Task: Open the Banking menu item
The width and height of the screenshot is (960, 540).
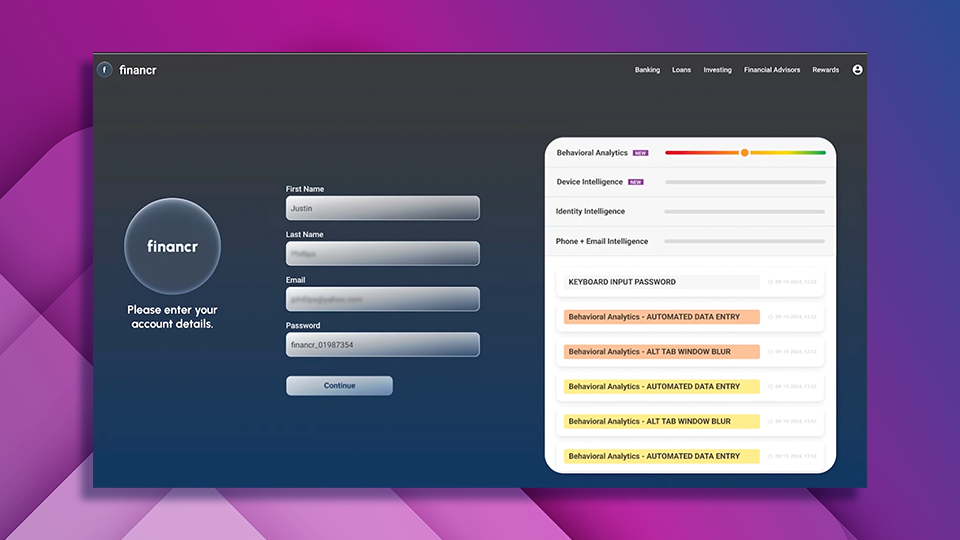Action: 647,70
